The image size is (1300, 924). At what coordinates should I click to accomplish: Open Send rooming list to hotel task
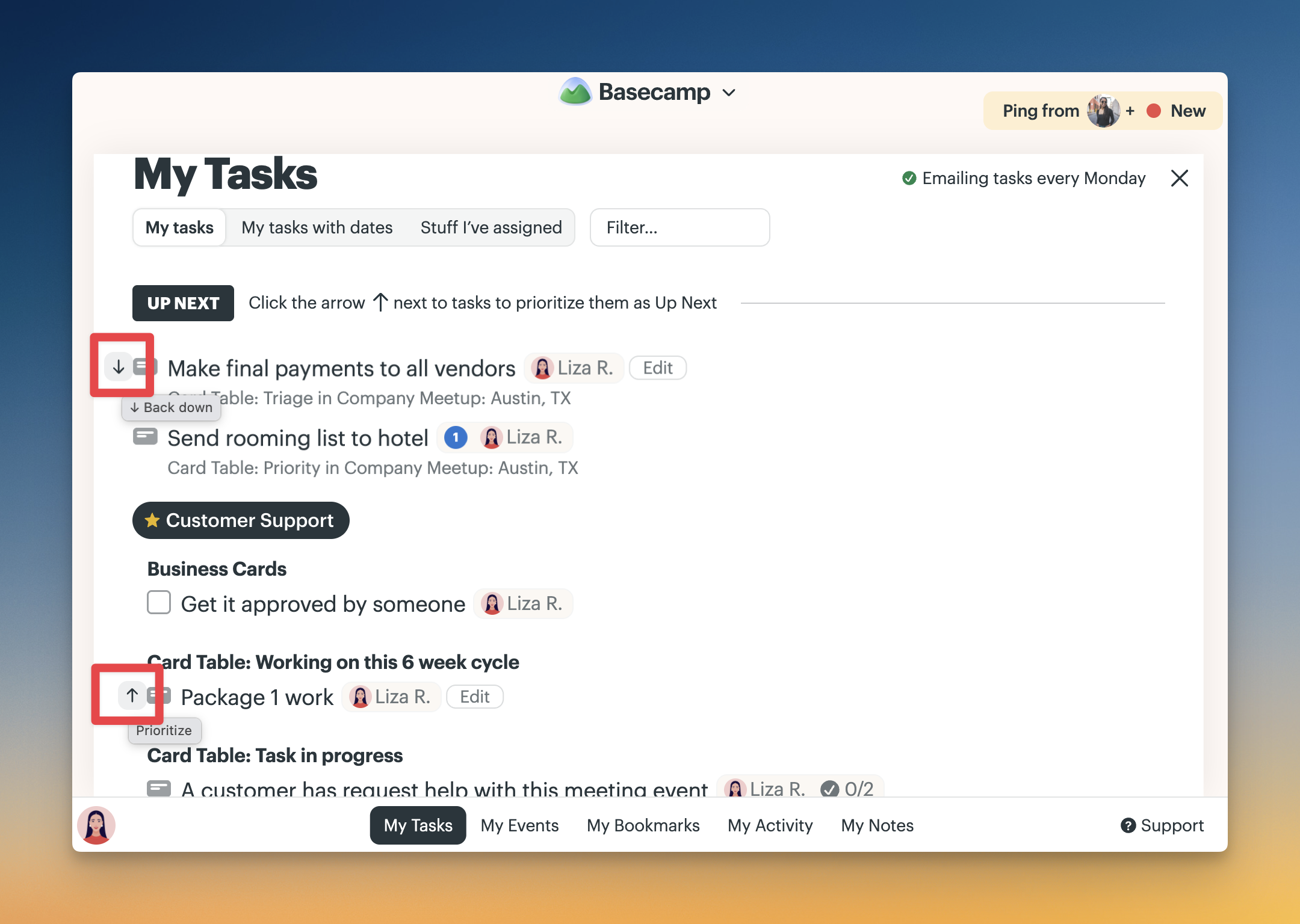[298, 438]
